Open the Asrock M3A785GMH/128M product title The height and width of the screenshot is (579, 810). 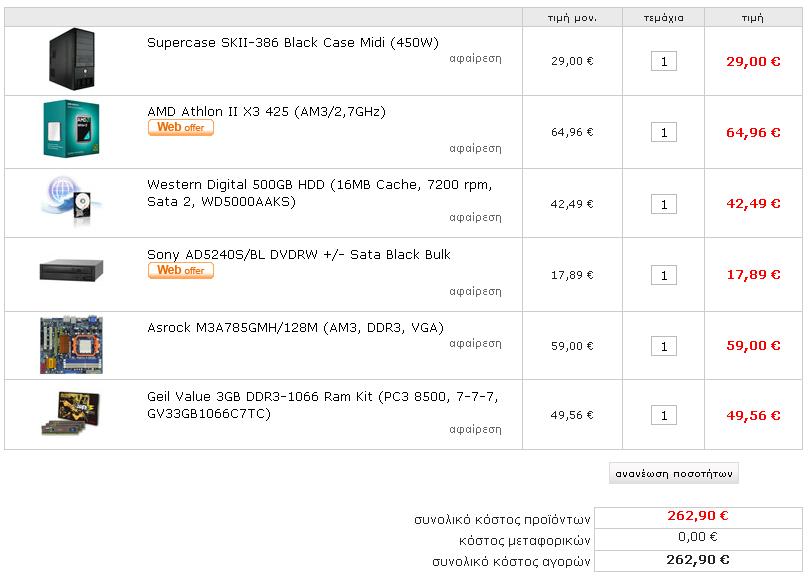coord(295,327)
